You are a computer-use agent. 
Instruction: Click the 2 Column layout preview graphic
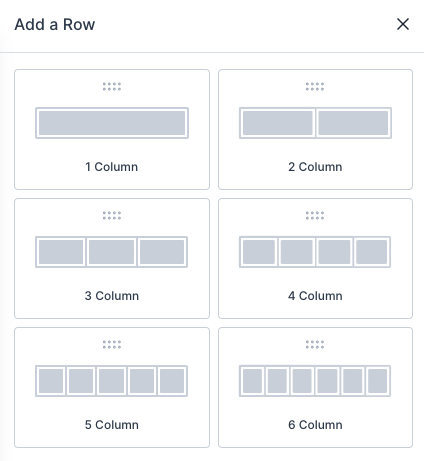pos(315,123)
